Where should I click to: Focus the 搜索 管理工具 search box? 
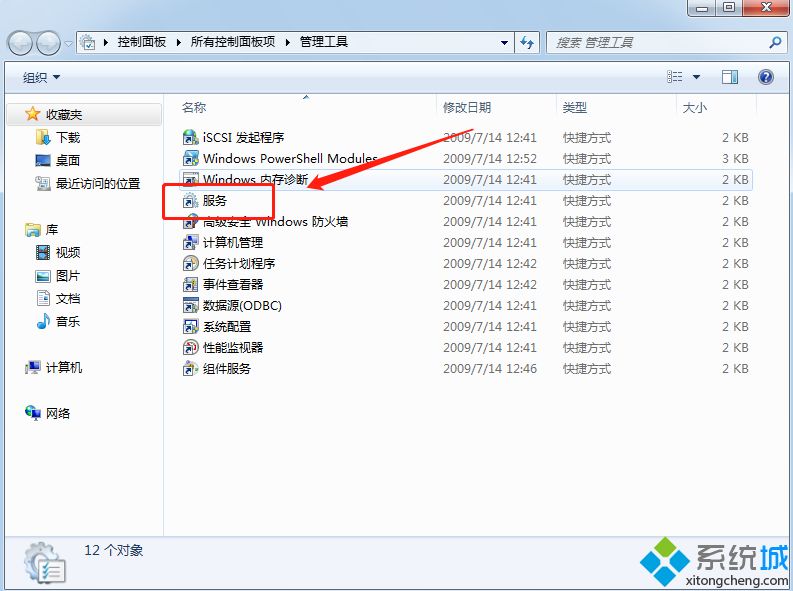coord(667,42)
